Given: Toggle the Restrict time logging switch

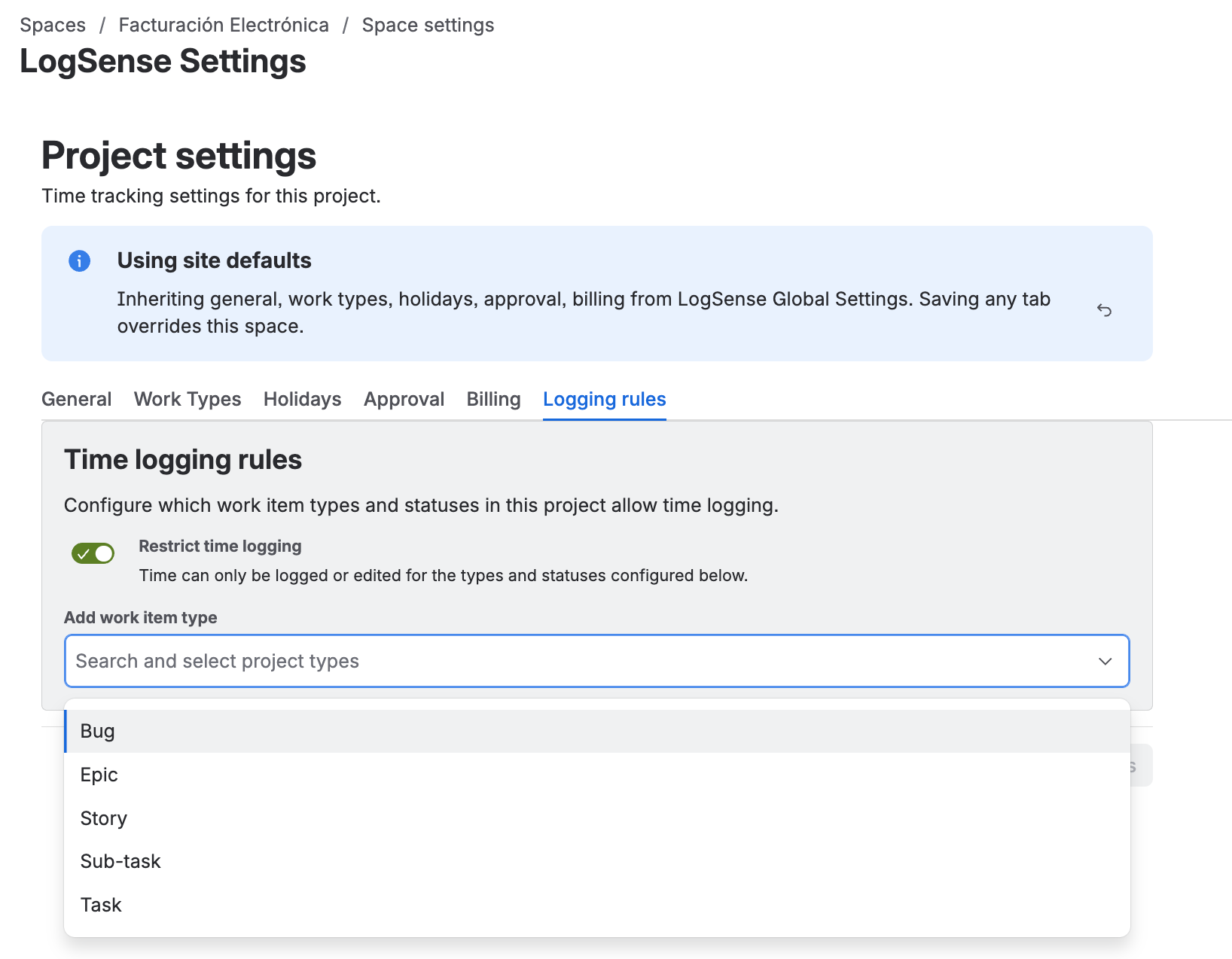Looking at the screenshot, I should tap(93, 554).
